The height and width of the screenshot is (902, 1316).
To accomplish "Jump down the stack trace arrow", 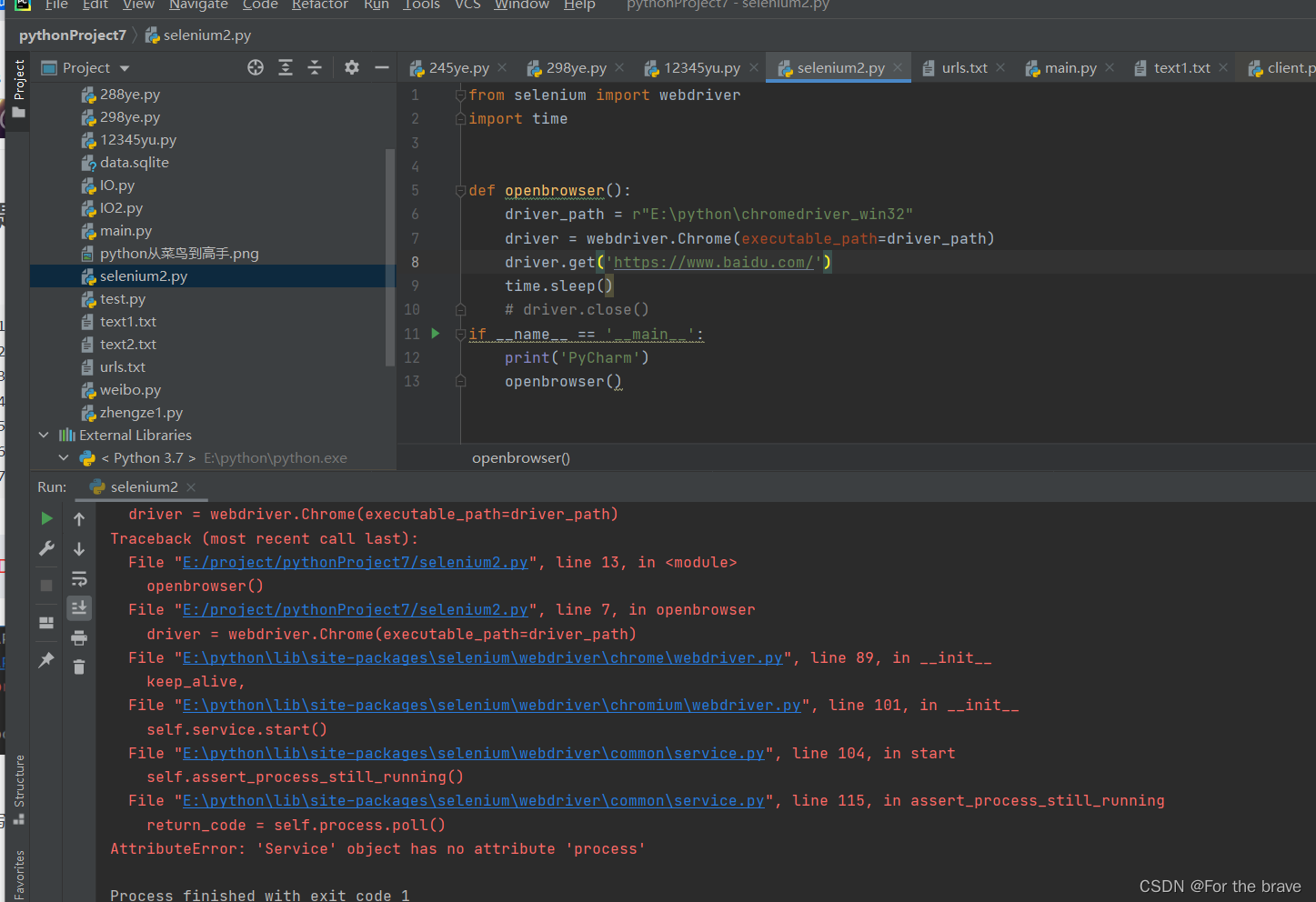I will coord(79,549).
